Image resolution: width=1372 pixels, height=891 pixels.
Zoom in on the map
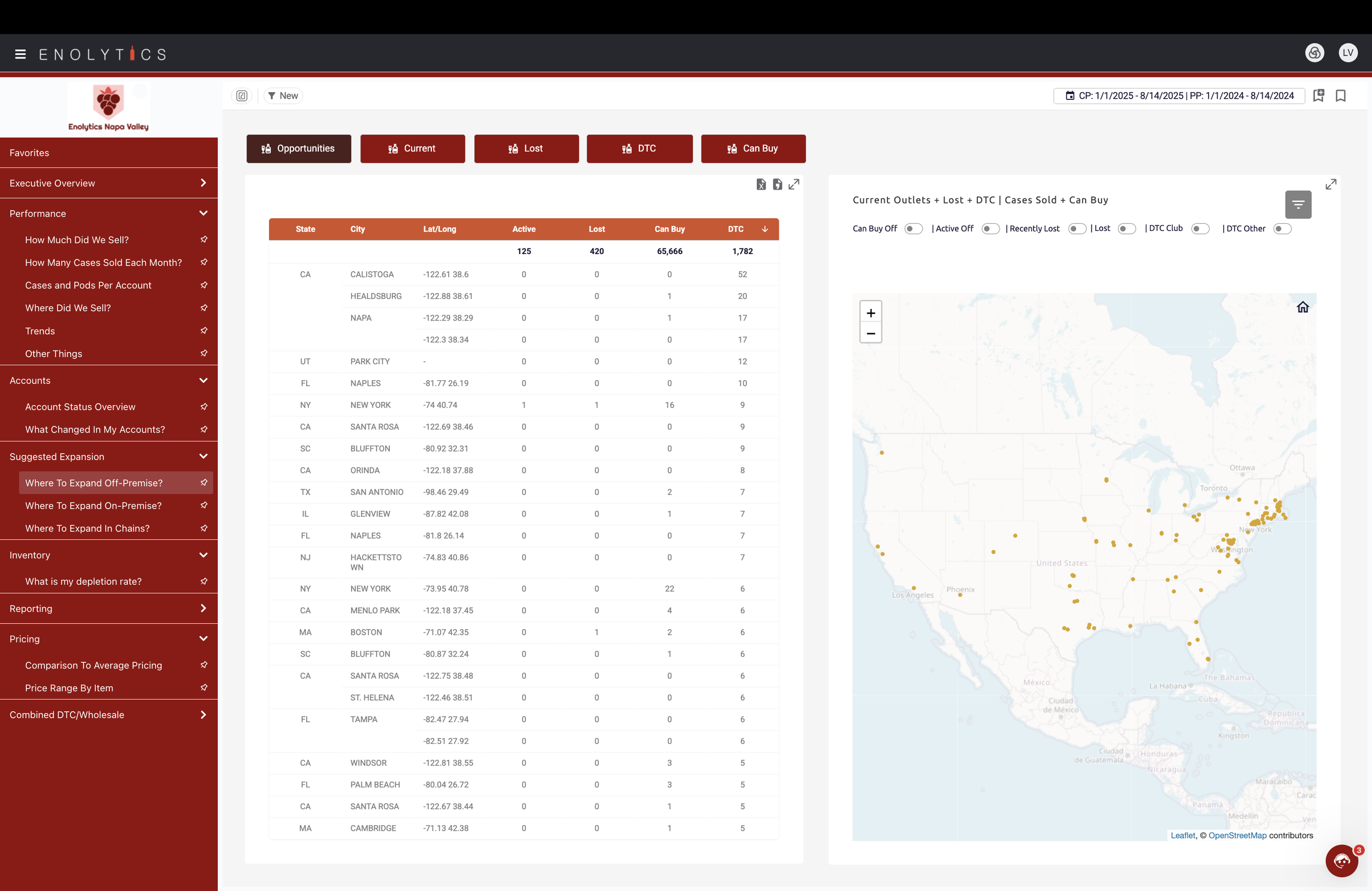pyautogui.click(x=870, y=313)
